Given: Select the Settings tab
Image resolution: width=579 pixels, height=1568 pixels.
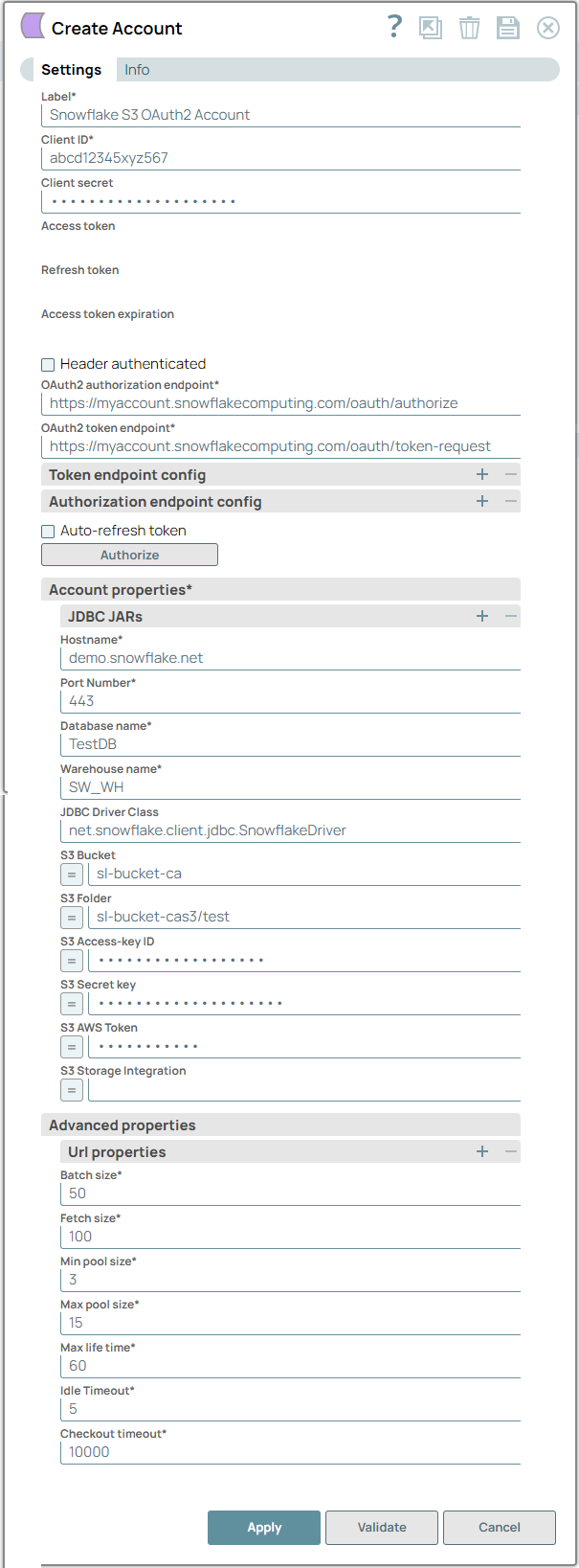Looking at the screenshot, I should (72, 69).
